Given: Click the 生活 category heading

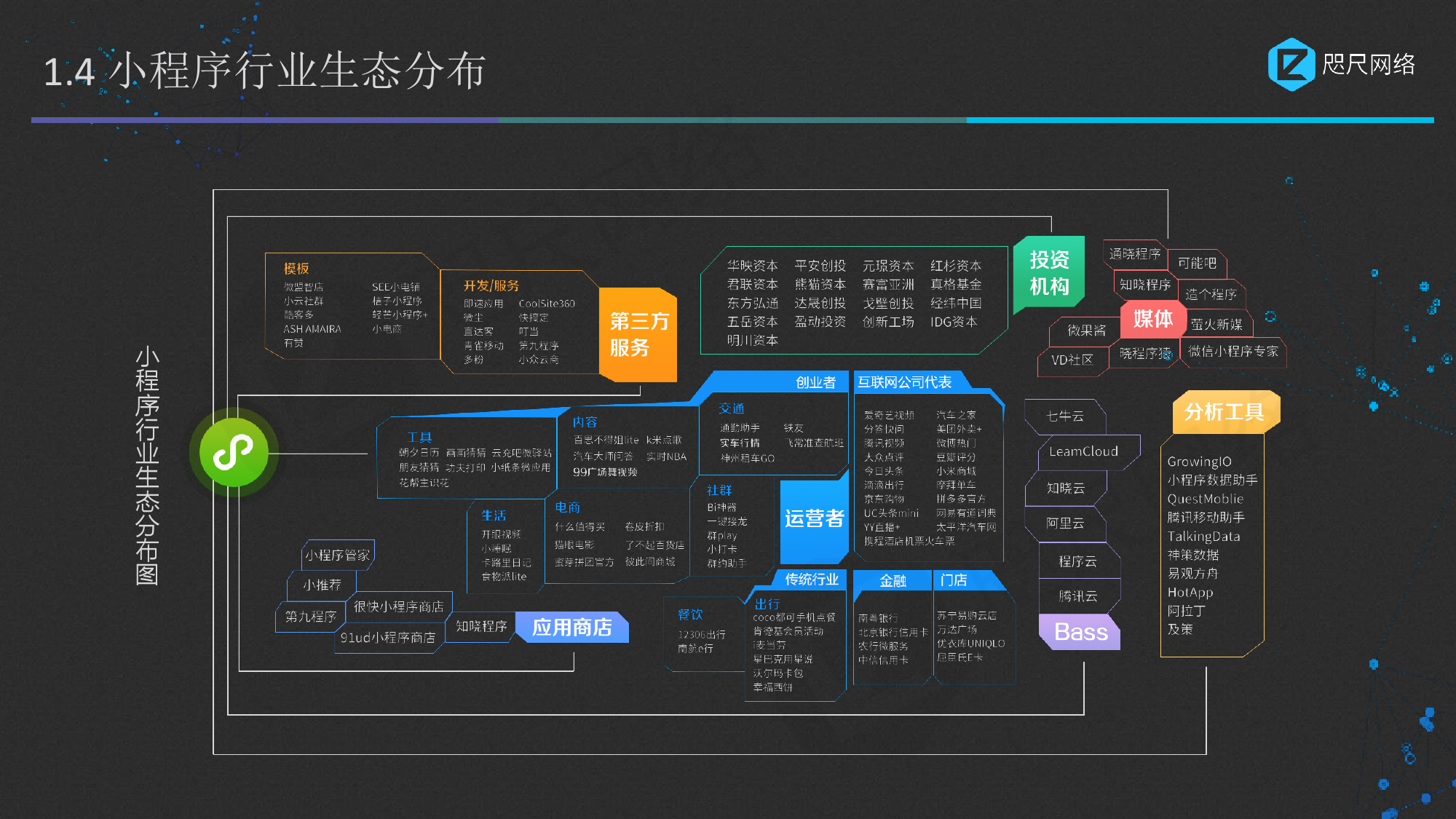Looking at the screenshot, I should [x=494, y=515].
